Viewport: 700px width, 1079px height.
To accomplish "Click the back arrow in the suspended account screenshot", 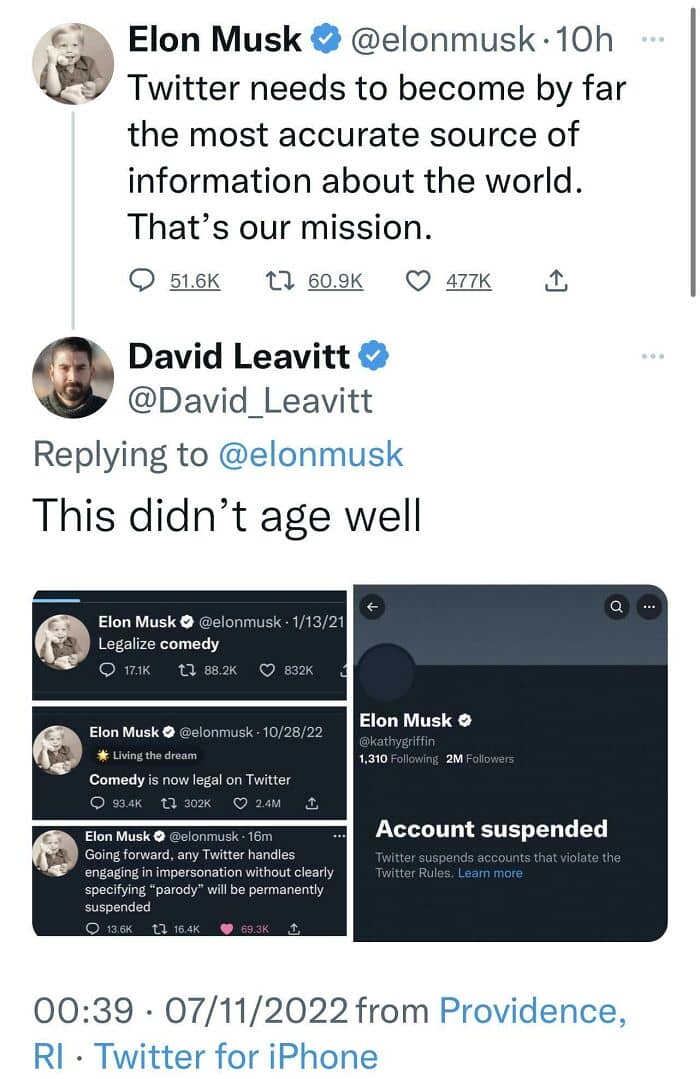I will pyautogui.click(x=372, y=607).
